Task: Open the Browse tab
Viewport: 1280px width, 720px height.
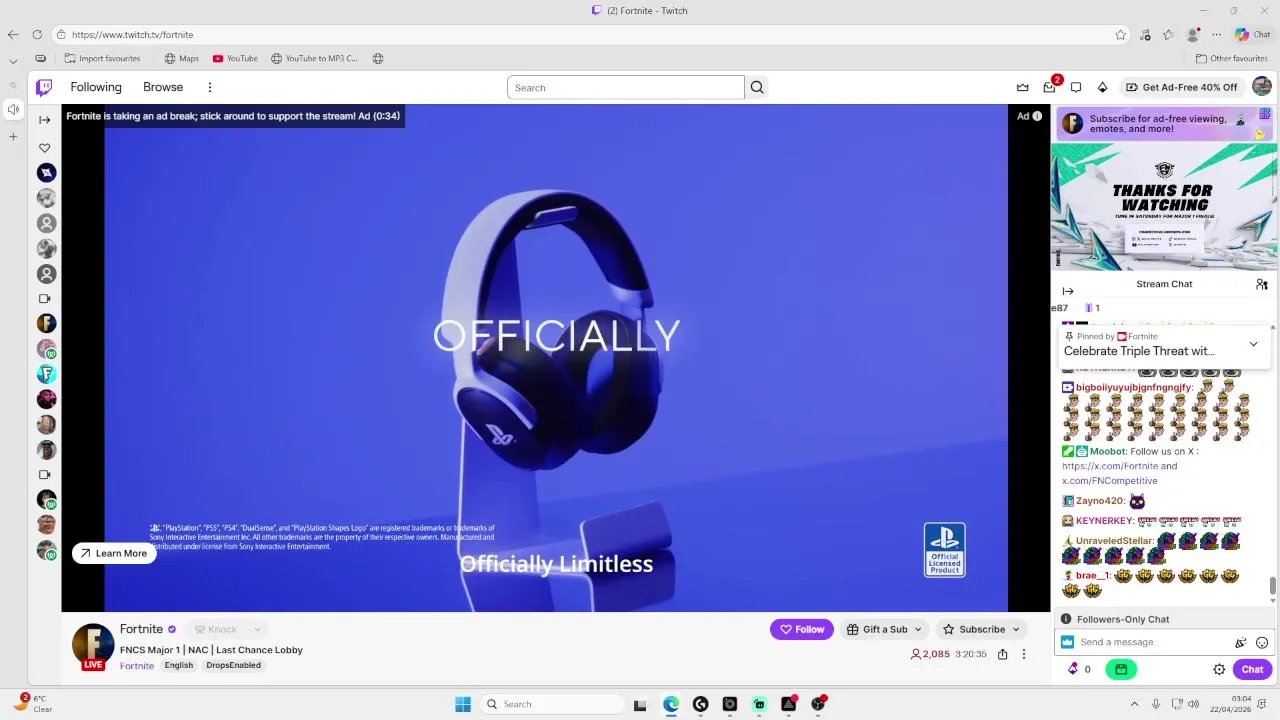Action: 163,88
